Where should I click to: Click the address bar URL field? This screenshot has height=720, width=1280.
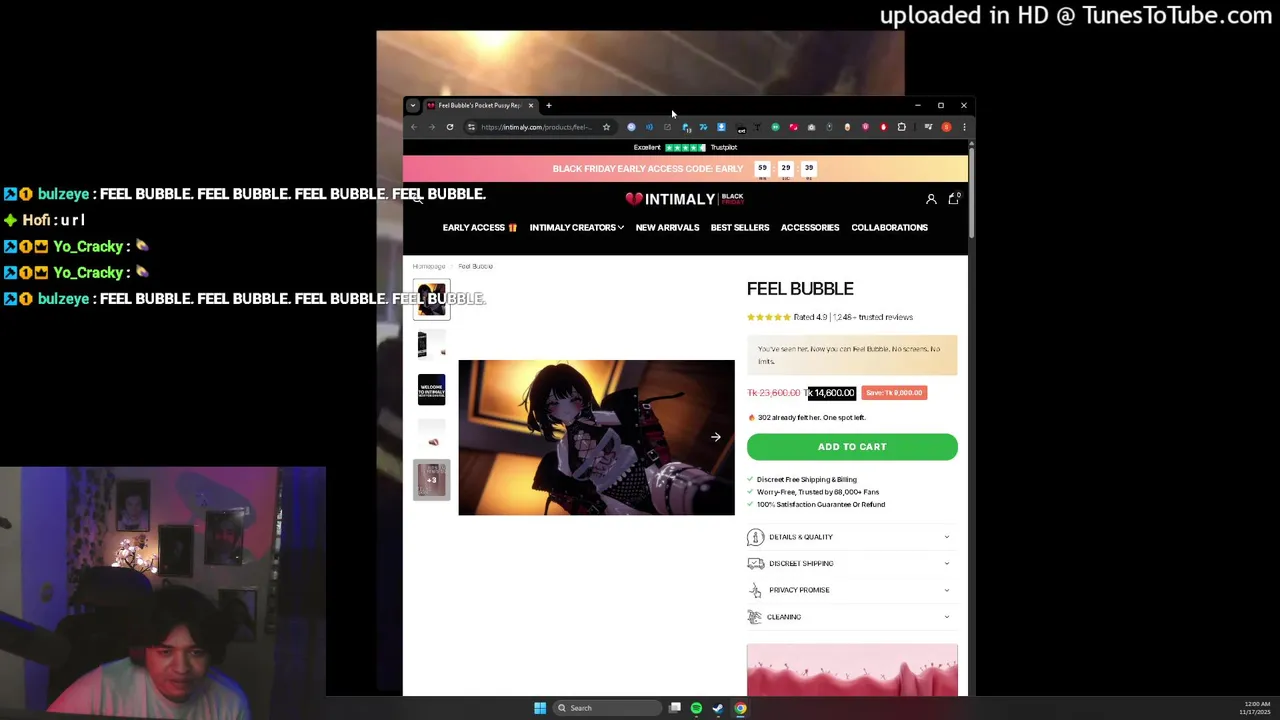(536, 127)
